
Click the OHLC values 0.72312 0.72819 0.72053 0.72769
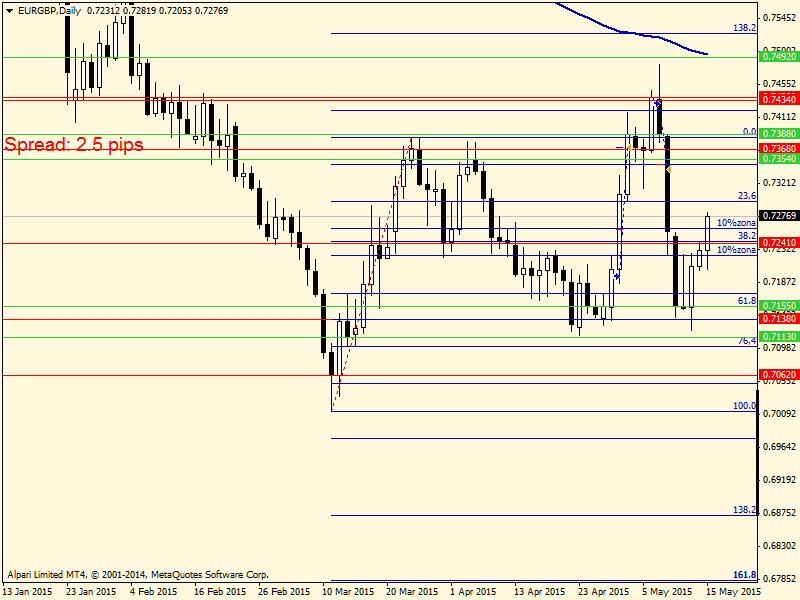click(x=158, y=11)
